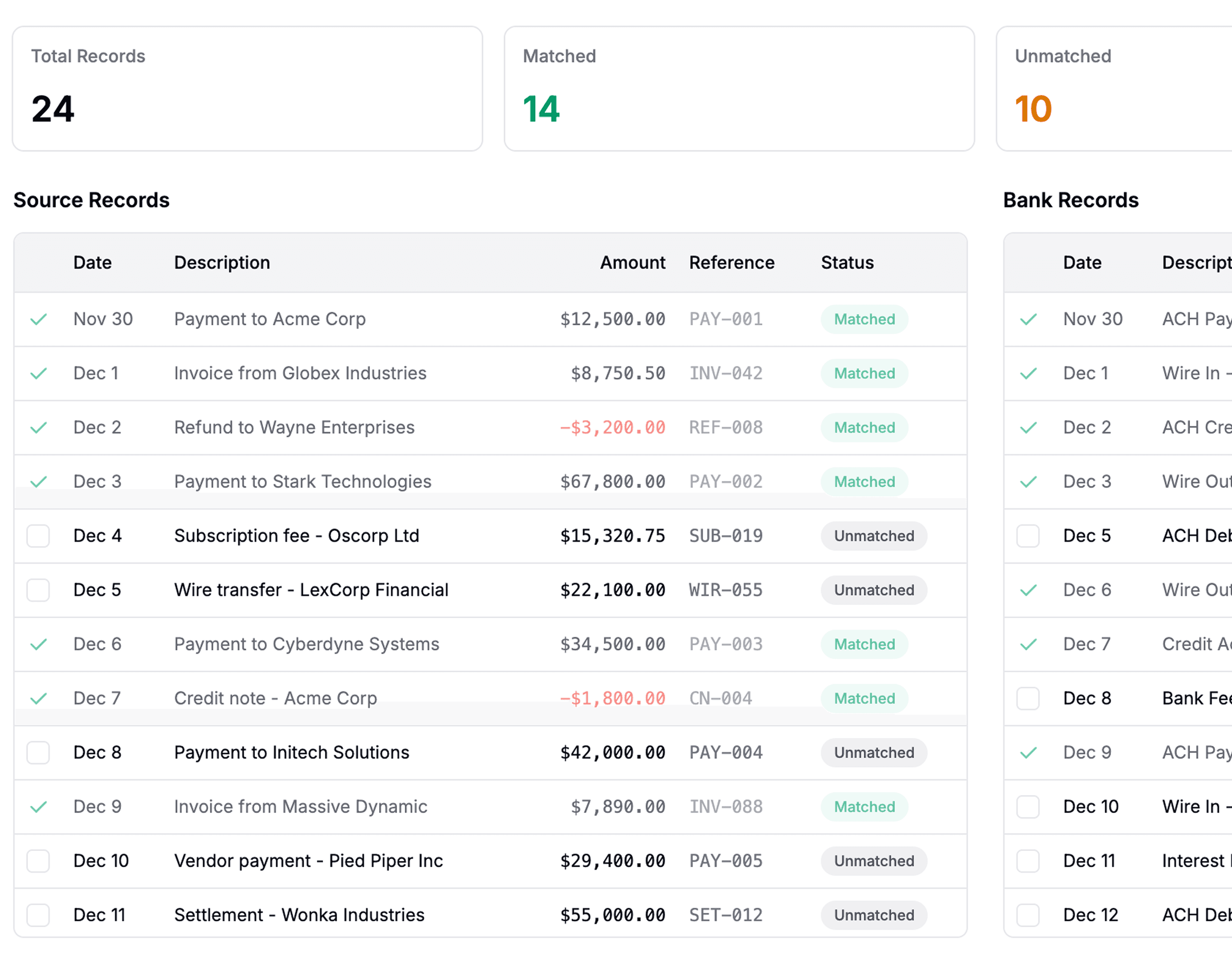Open the Unmatched summary card

coord(1114,88)
